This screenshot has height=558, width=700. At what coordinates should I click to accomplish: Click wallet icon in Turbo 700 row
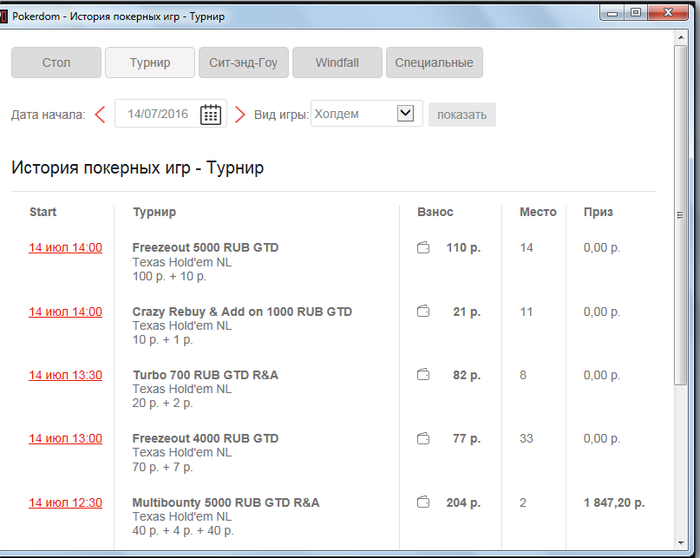tap(423, 375)
